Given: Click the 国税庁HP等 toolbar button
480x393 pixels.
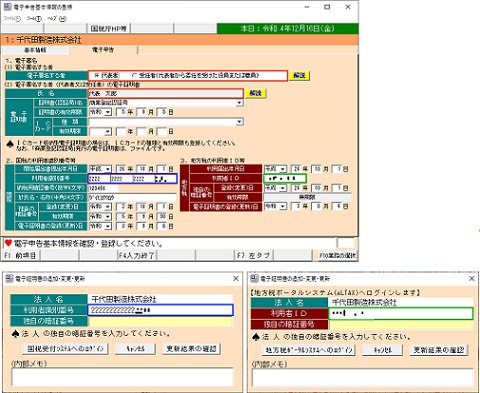Looking at the screenshot, I should 109,29.
